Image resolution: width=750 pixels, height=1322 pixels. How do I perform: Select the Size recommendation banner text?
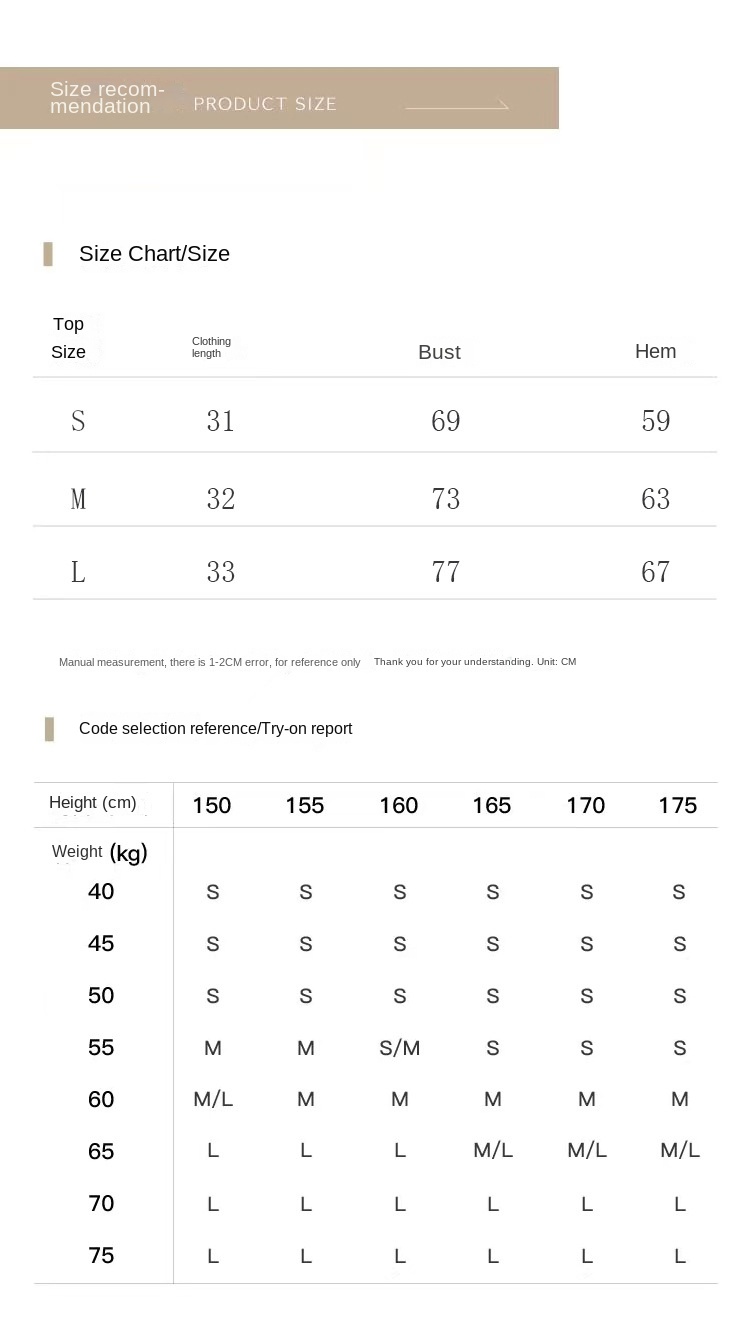(x=107, y=98)
